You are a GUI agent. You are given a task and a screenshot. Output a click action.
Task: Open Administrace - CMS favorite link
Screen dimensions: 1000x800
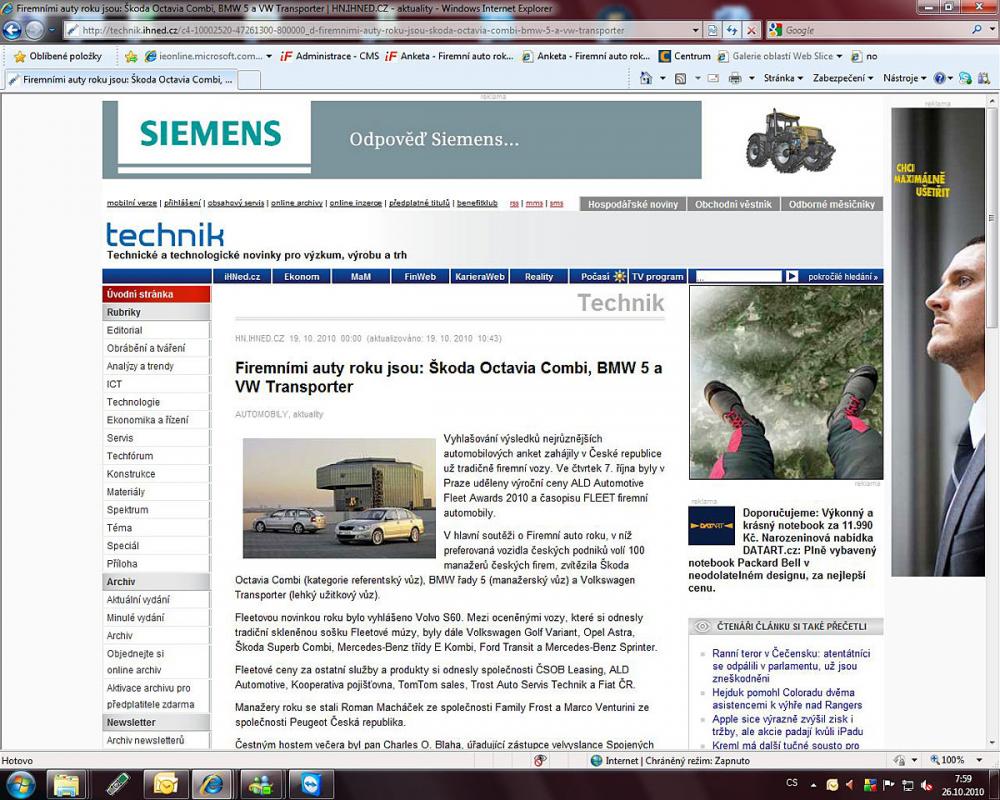coord(330,56)
